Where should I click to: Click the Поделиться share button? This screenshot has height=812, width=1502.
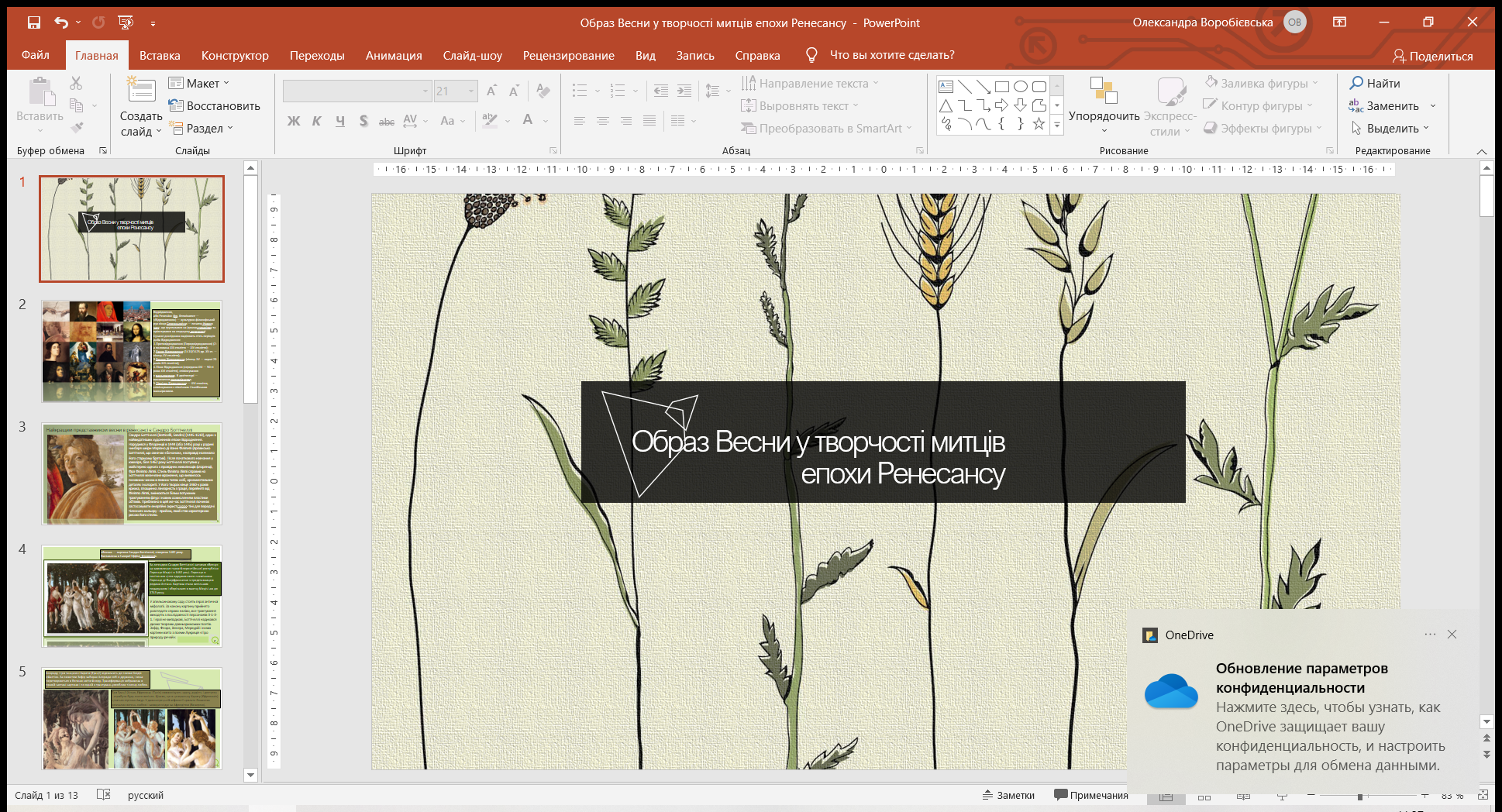coord(1432,56)
